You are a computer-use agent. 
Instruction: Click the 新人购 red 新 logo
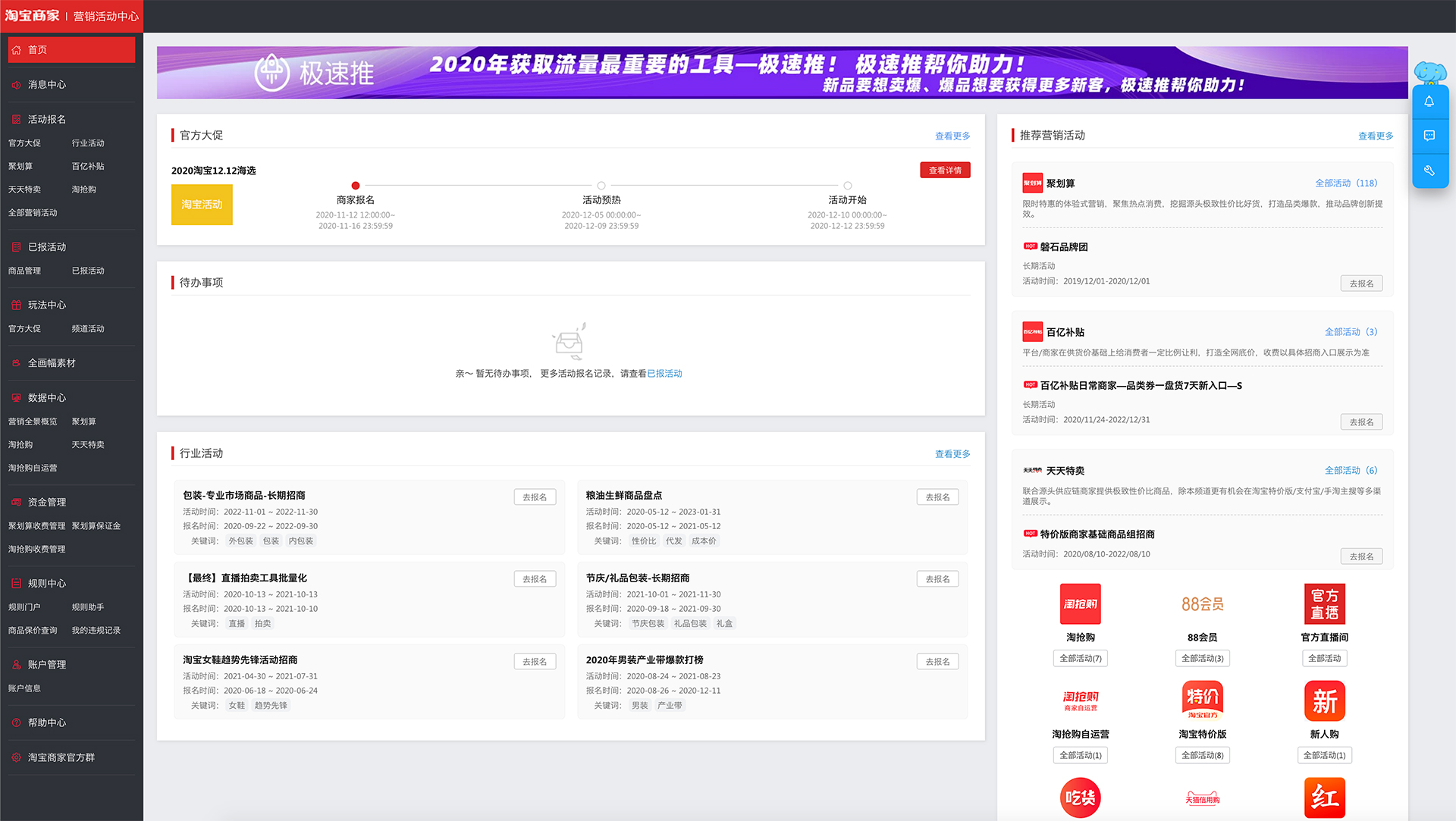(x=1325, y=700)
